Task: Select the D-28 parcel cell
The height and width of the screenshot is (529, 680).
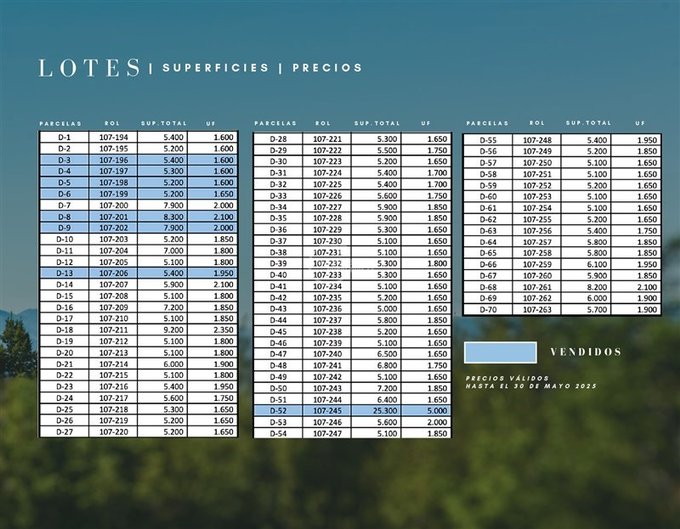Action: 279,139
